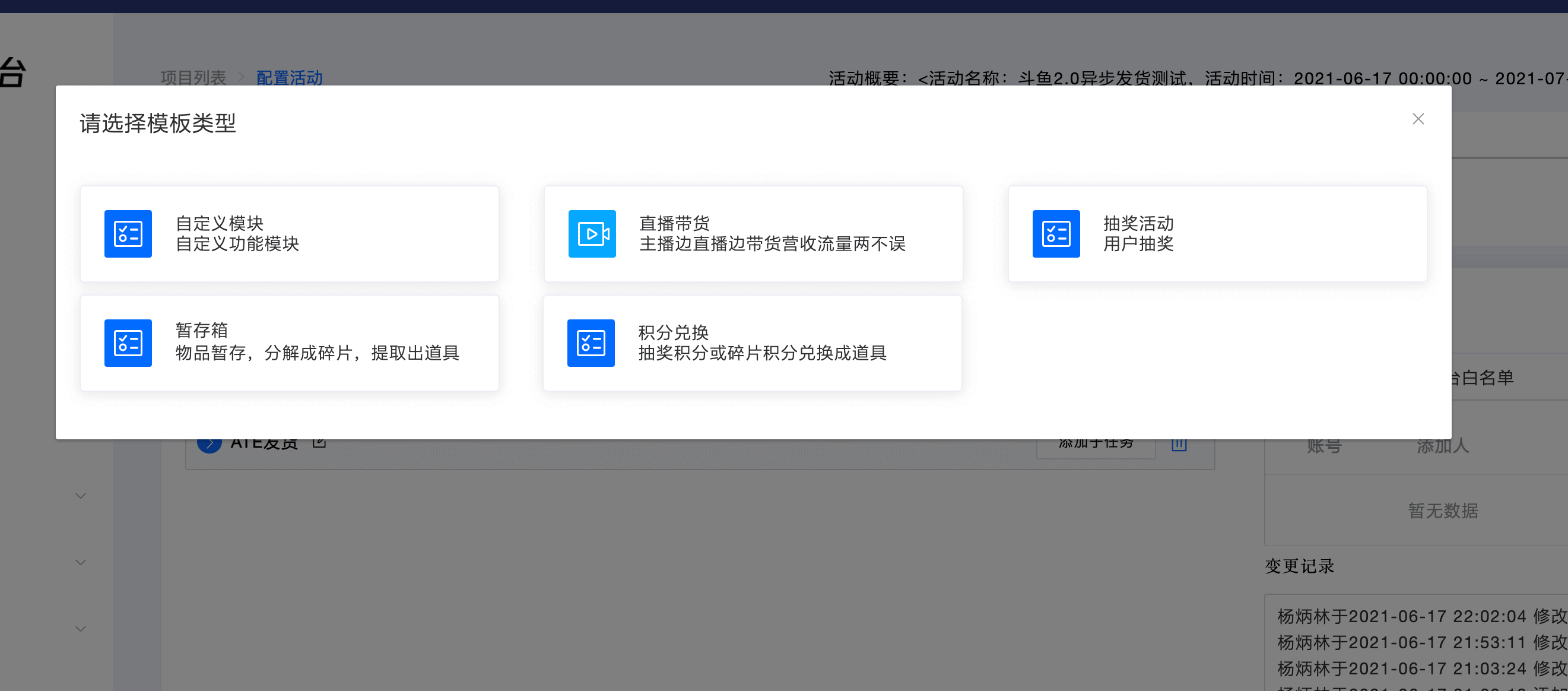The height and width of the screenshot is (691, 1568).
Task: Click the 暂无数据 empty placeholder
Action: pyautogui.click(x=1443, y=510)
